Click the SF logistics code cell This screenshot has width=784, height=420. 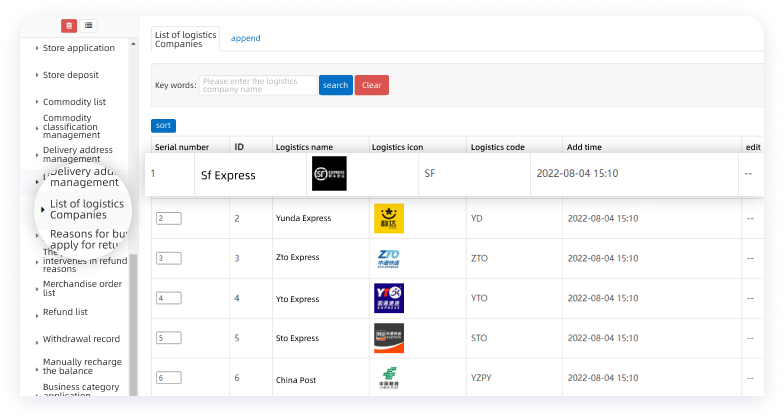(430, 174)
